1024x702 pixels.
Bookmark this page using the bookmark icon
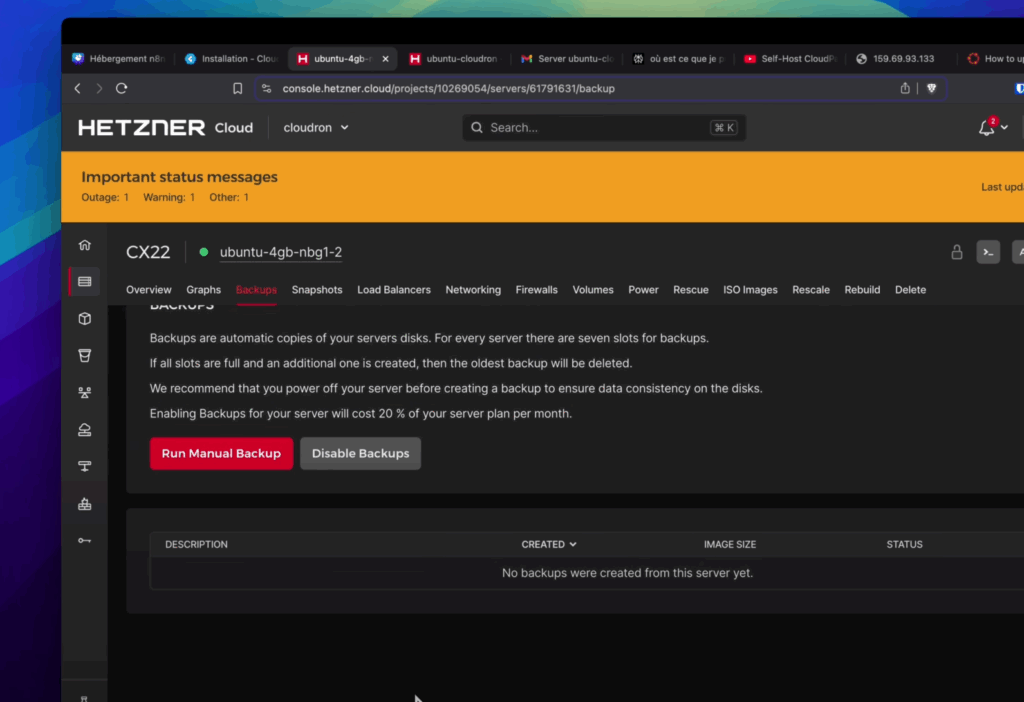click(237, 88)
